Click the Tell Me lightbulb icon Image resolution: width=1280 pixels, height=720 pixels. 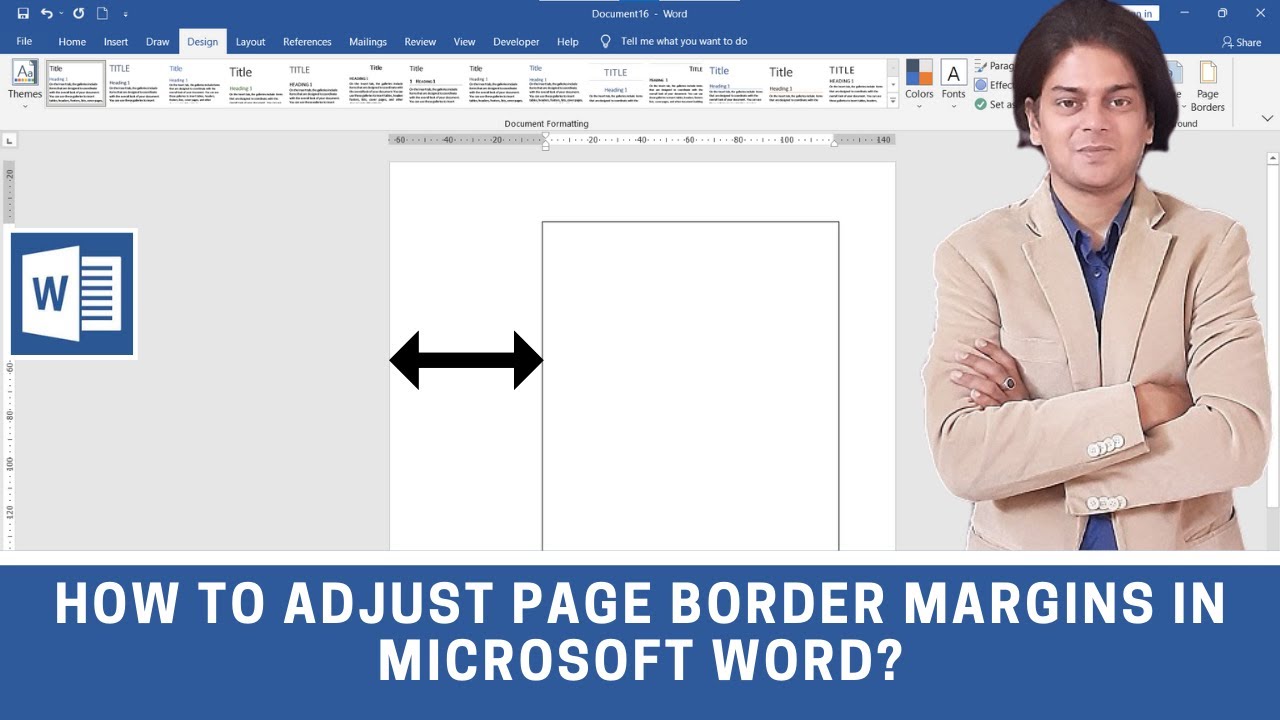(x=605, y=41)
